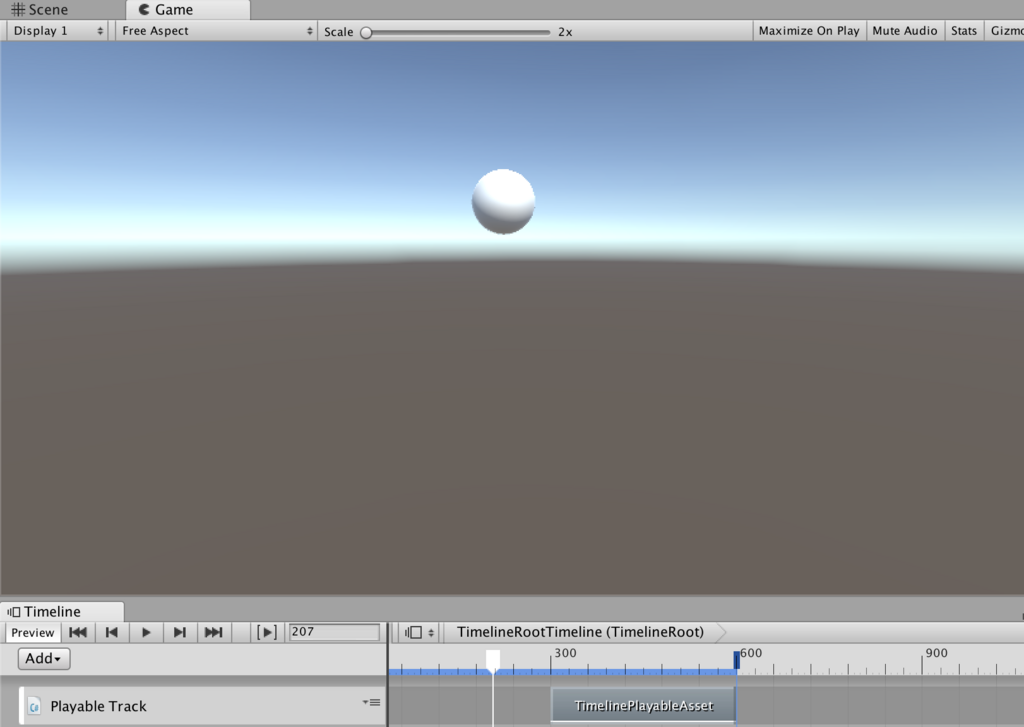Viewport: 1024px width, 727px height.
Task: Click the Playable Track script icon
Action: (34, 707)
